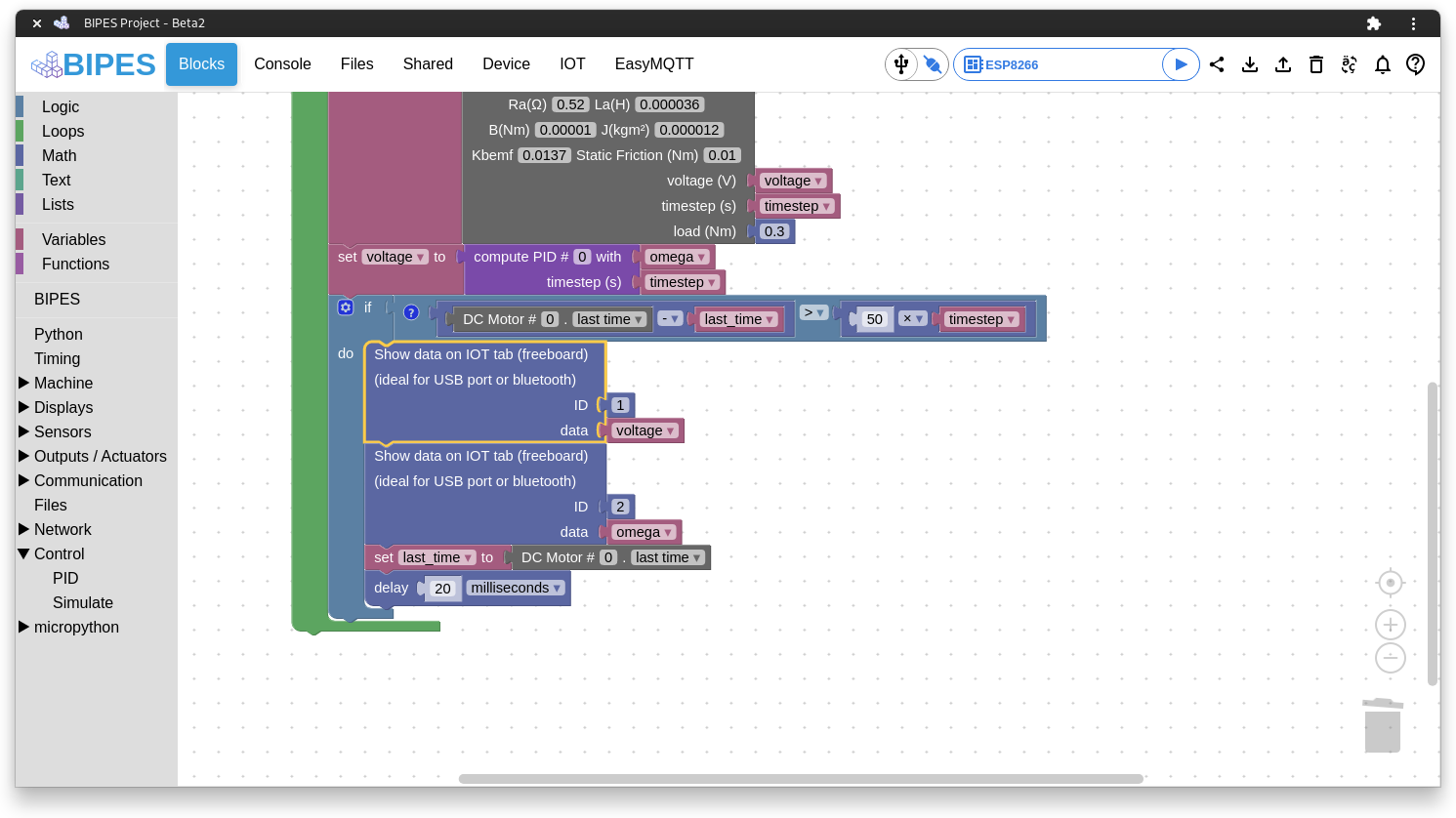Click the gear icon on the if block
This screenshot has width=1456, height=818.
coord(346,307)
